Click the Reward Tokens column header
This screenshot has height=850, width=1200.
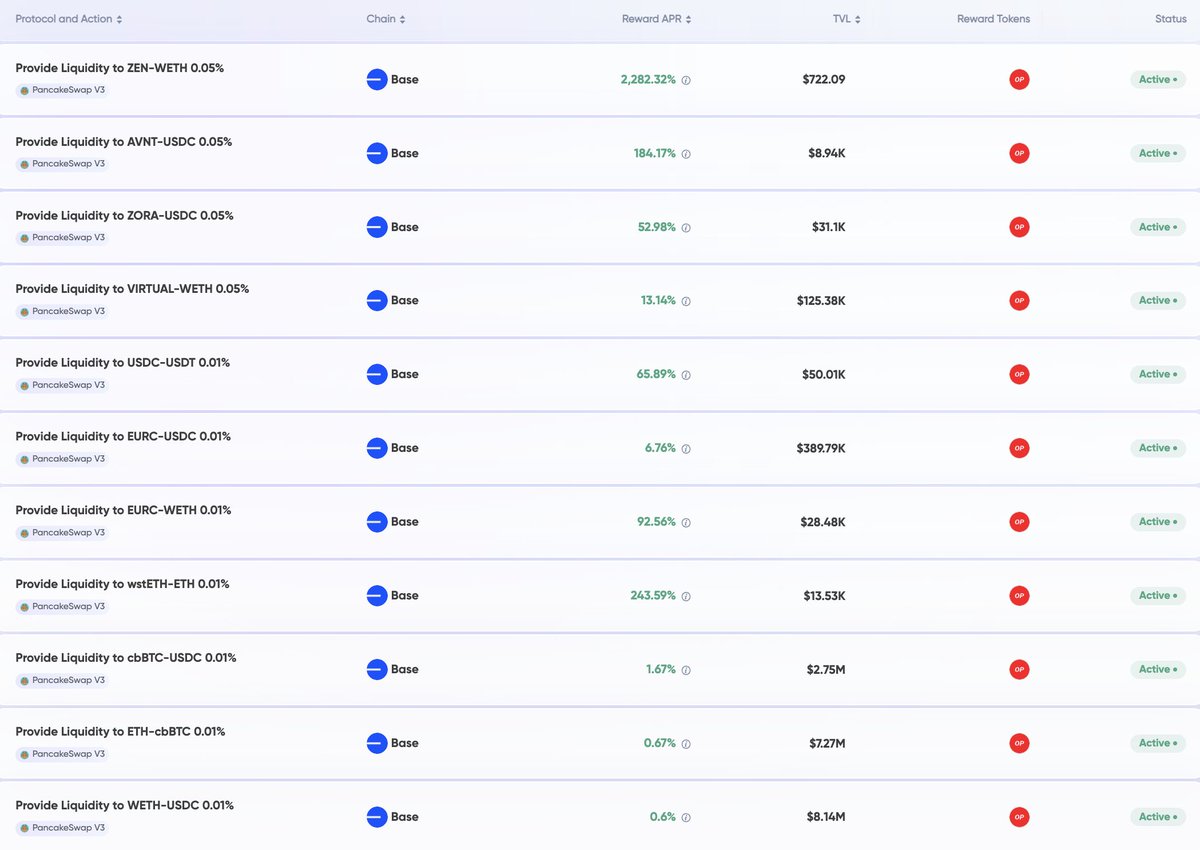point(993,19)
